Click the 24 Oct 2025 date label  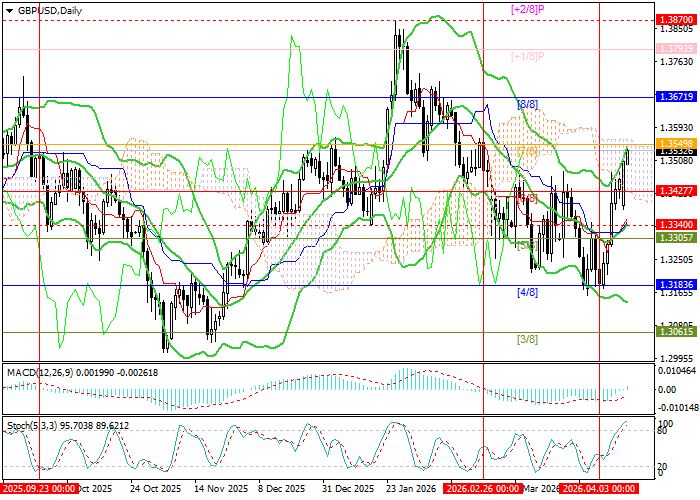coord(155,488)
